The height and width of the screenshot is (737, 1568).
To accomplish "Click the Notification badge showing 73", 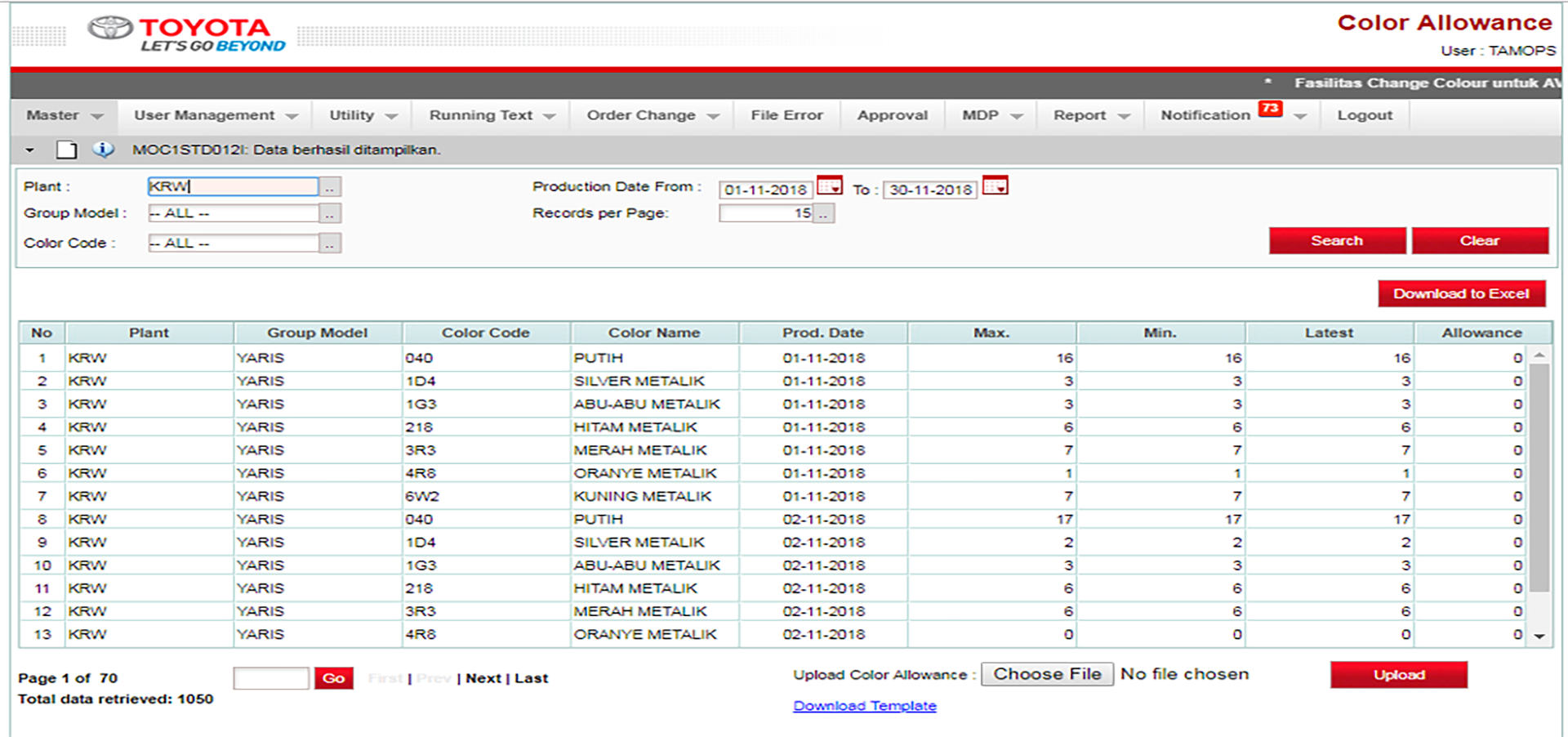I will 1270,109.
